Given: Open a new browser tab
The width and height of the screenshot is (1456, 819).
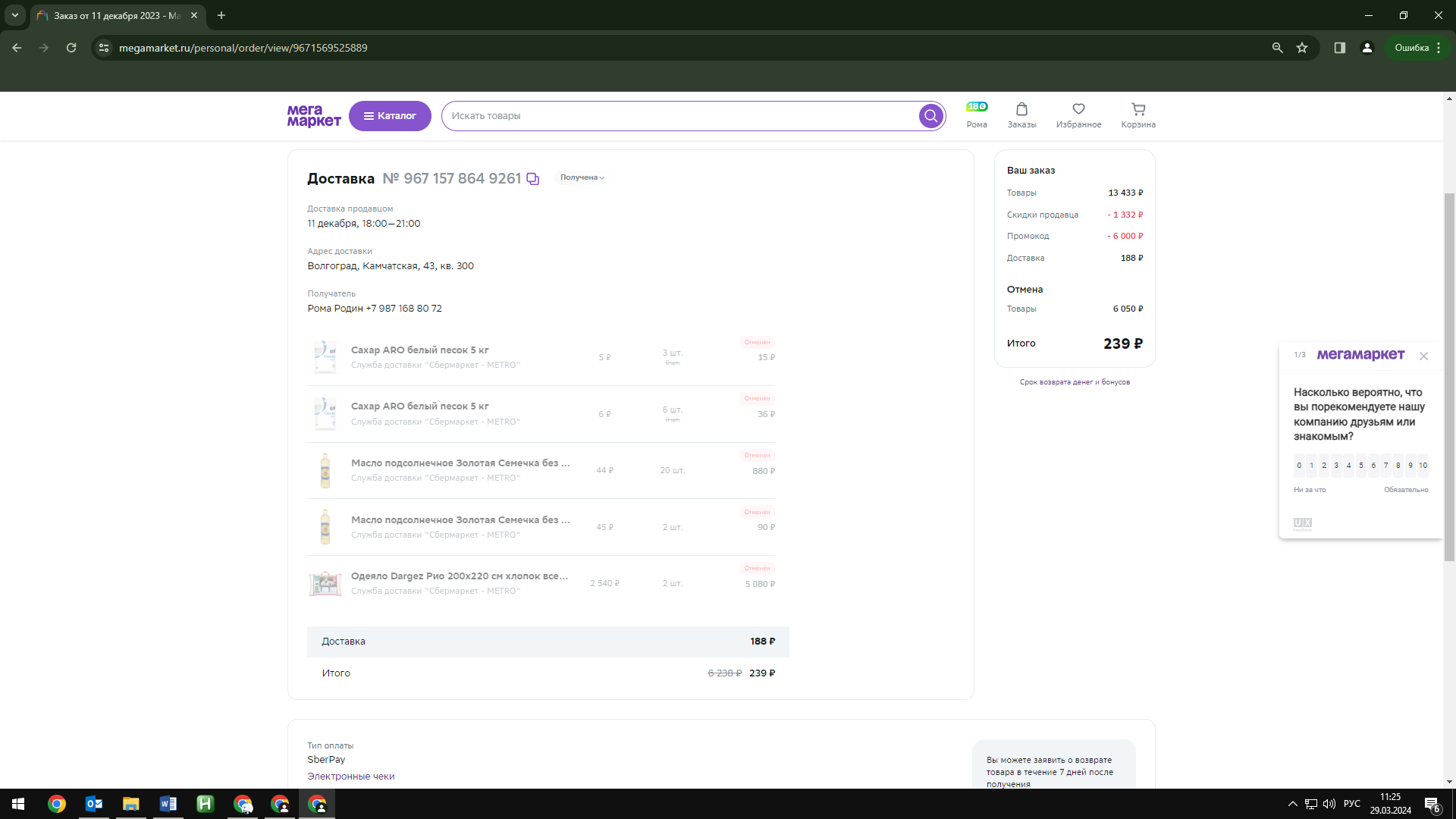Looking at the screenshot, I should [221, 15].
